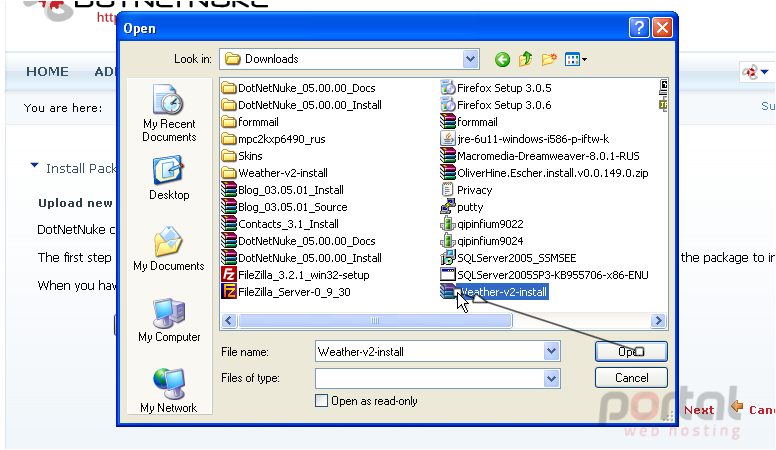Select the DotNetNuke_05.00.00_Install archive file
The width and height of the screenshot is (776, 450).
pyautogui.click(x=301, y=258)
